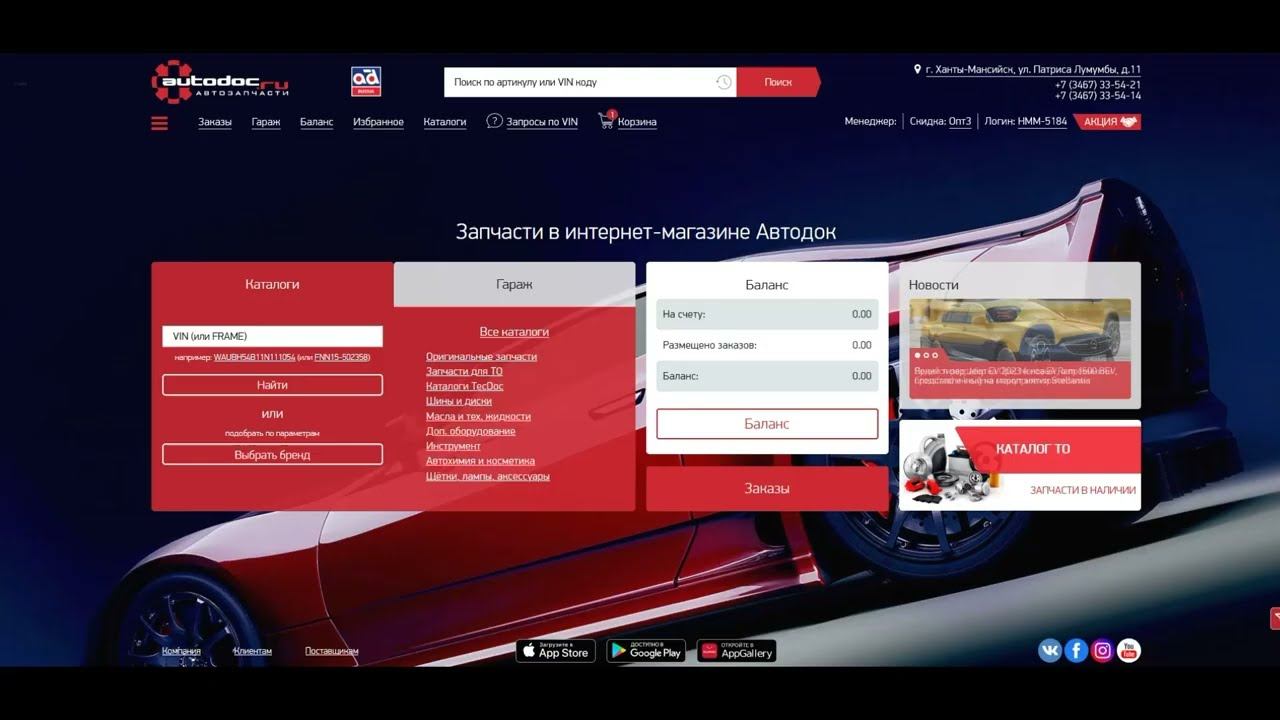Image resolution: width=1280 pixels, height=720 pixels.
Task: Download from App Store badge
Action: [x=555, y=651]
